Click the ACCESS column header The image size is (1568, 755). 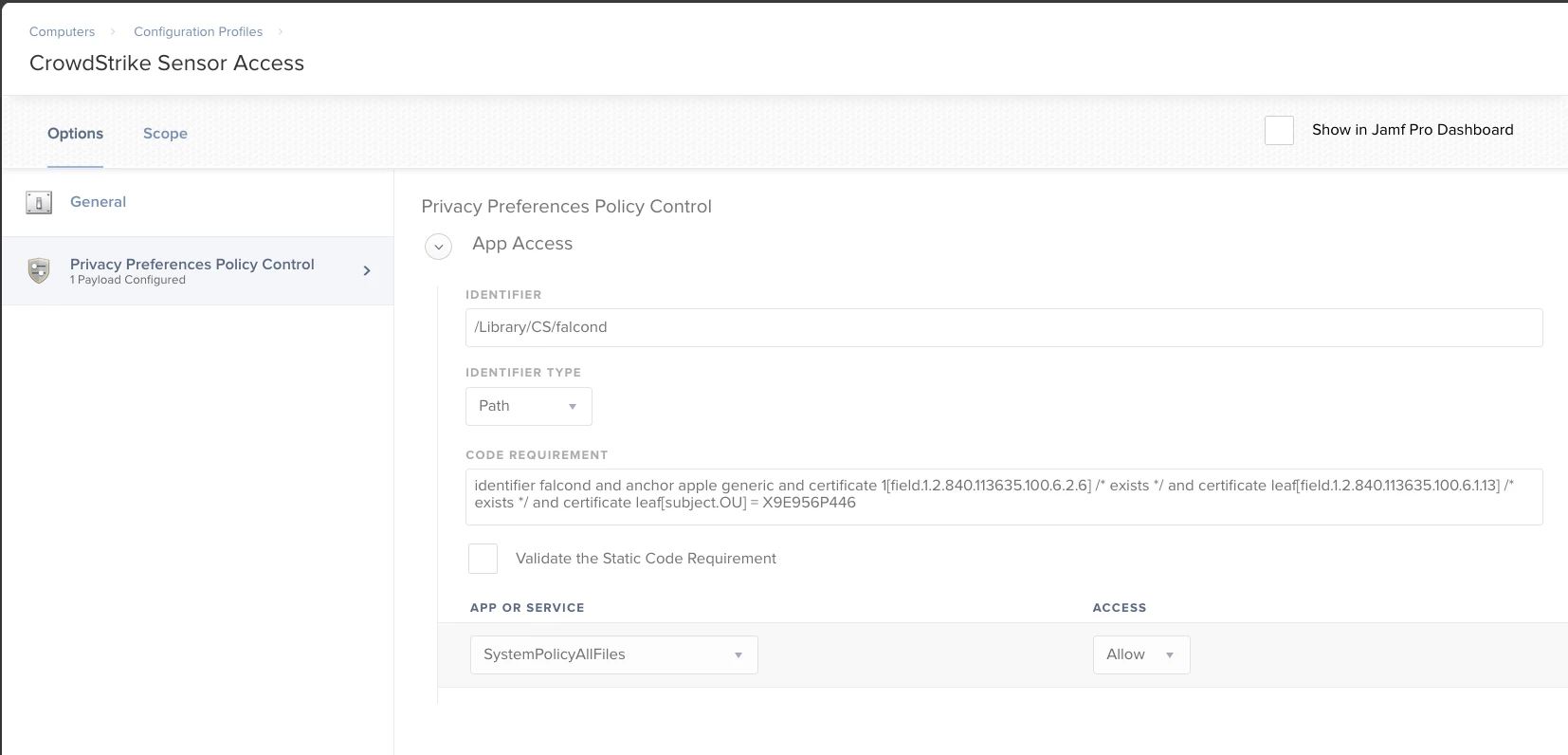click(1120, 608)
